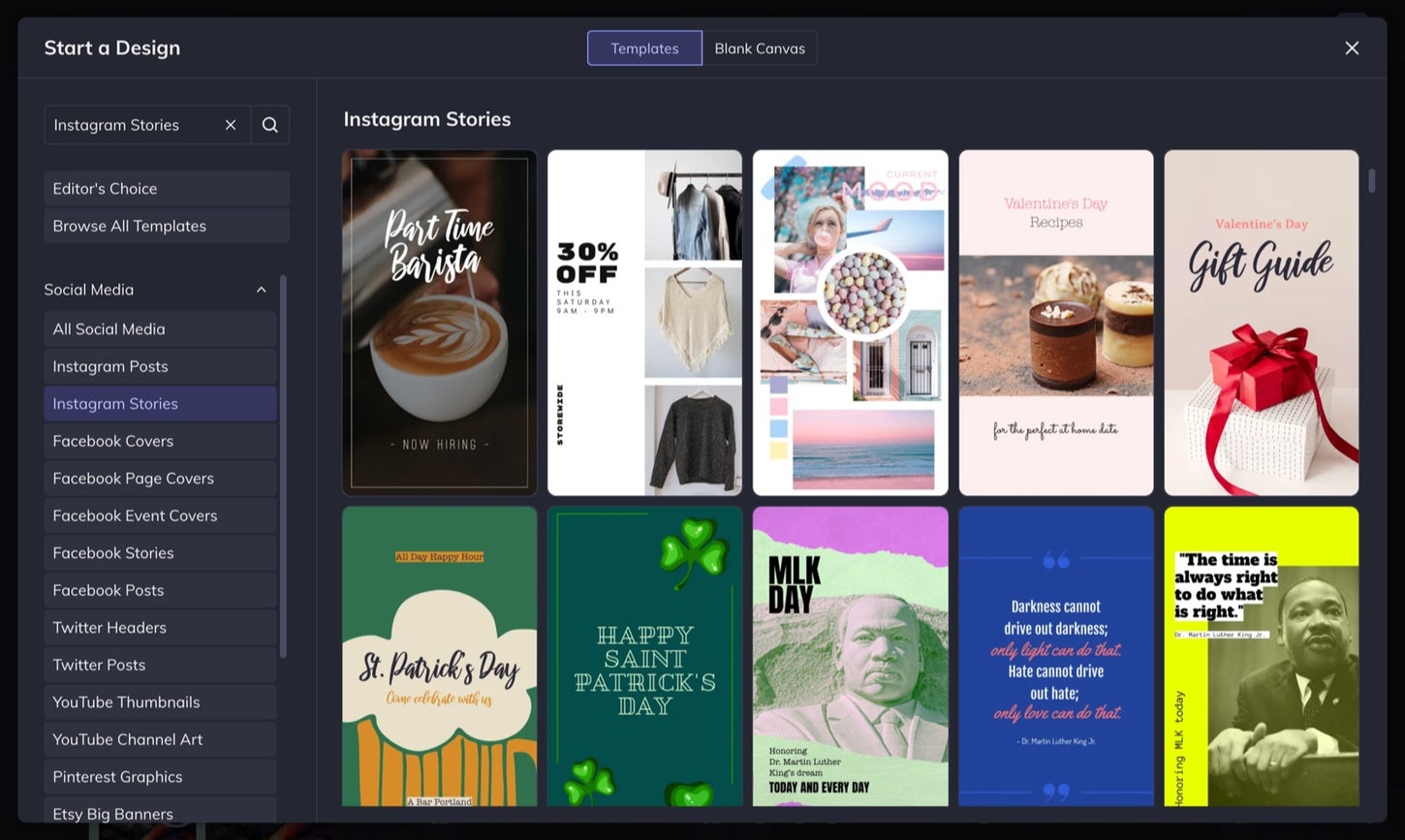1405x840 pixels.
Task: Collapse the Social Media category chevron
Action: point(261,289)
